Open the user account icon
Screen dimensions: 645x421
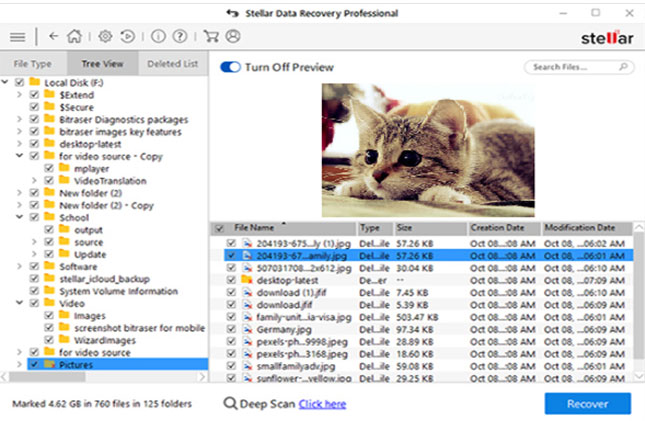[233, 36]
